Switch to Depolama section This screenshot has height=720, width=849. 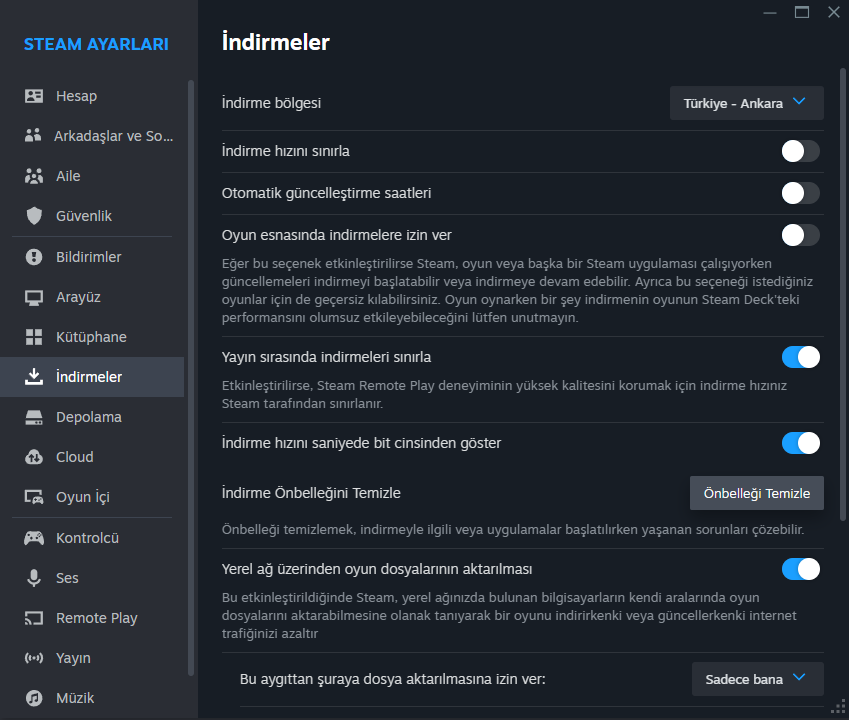(92, 417)
